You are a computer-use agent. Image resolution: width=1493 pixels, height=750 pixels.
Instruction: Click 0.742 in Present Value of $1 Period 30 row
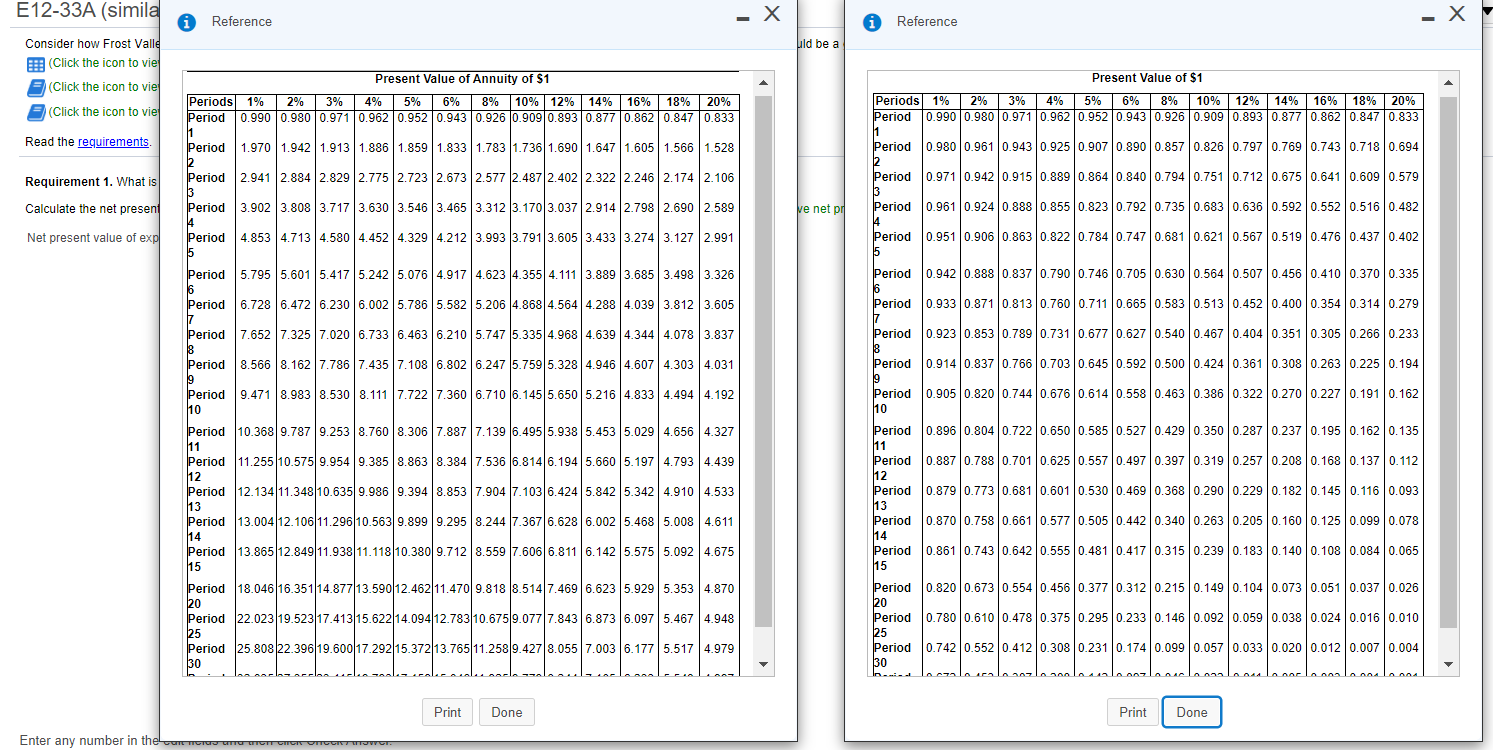point(941,648)
